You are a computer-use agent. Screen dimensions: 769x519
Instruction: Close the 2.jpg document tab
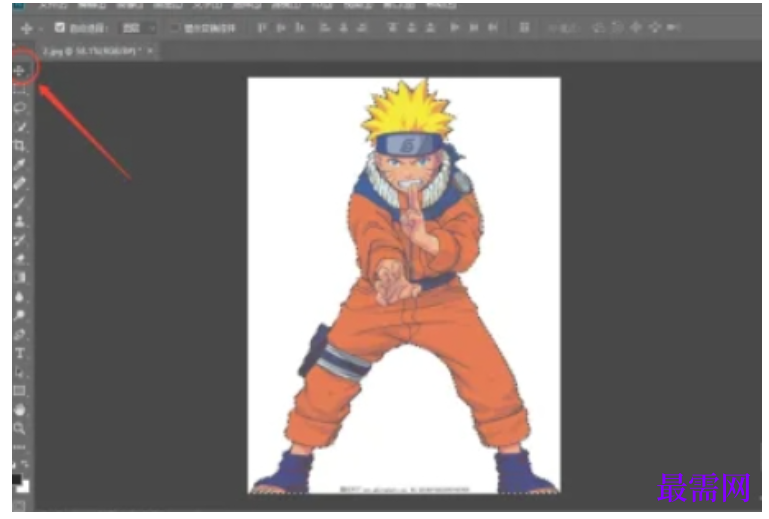[151, 51]
